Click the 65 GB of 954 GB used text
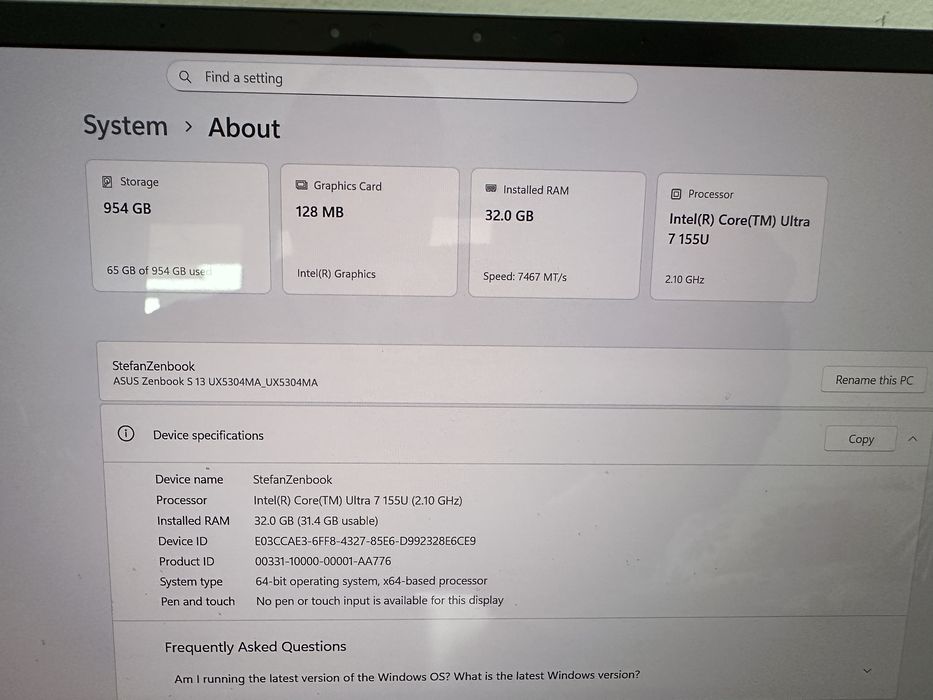 click(159, 271)
